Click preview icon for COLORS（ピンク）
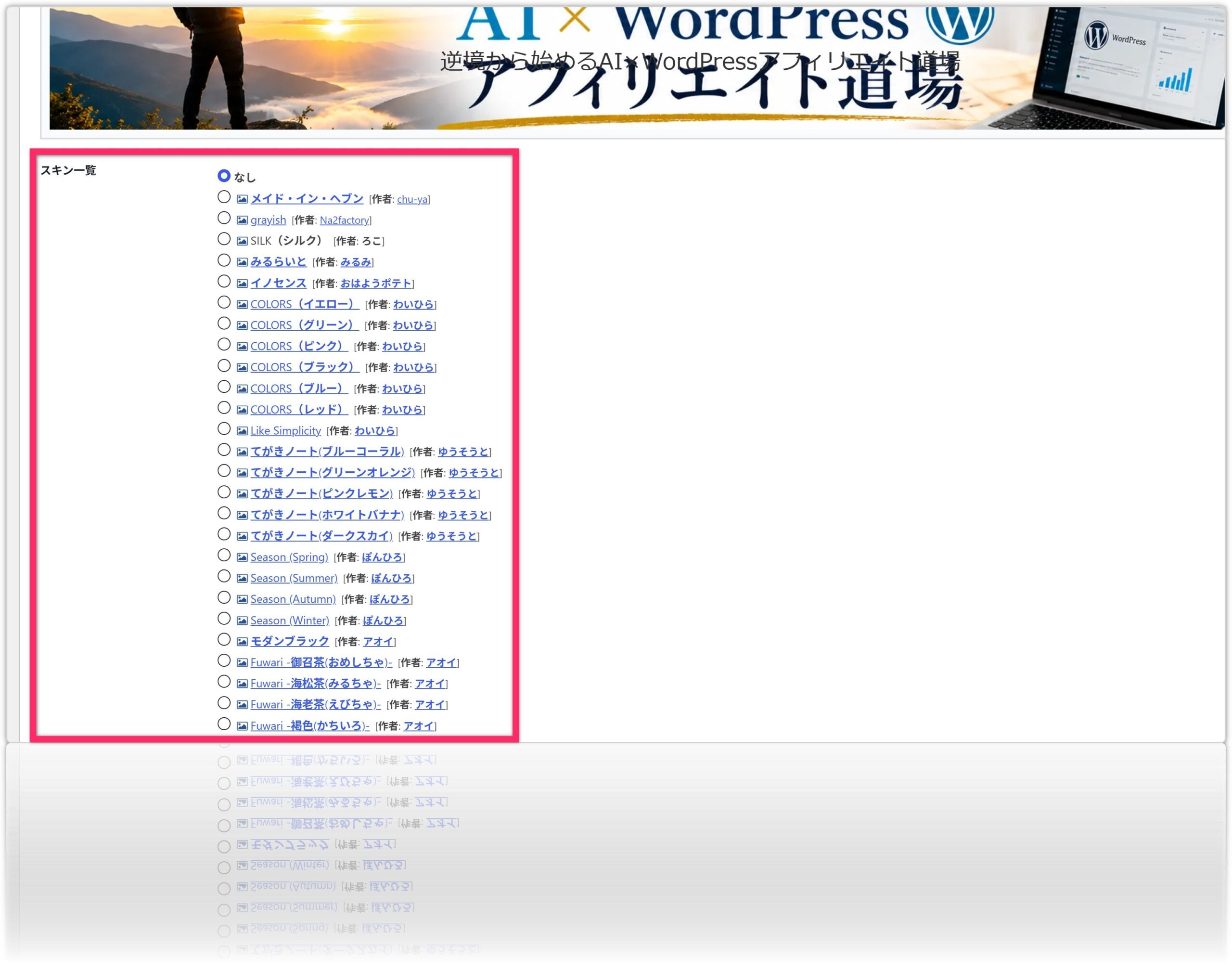The width and height of the screenshot is (1232, 970). (x=242, y=347)
